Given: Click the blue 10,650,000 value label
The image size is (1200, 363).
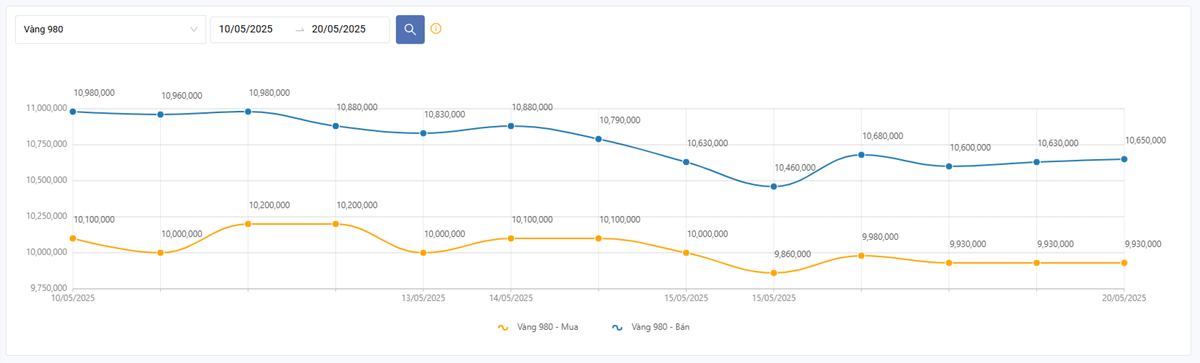Looking at the screenshot, I should 1145,141.
